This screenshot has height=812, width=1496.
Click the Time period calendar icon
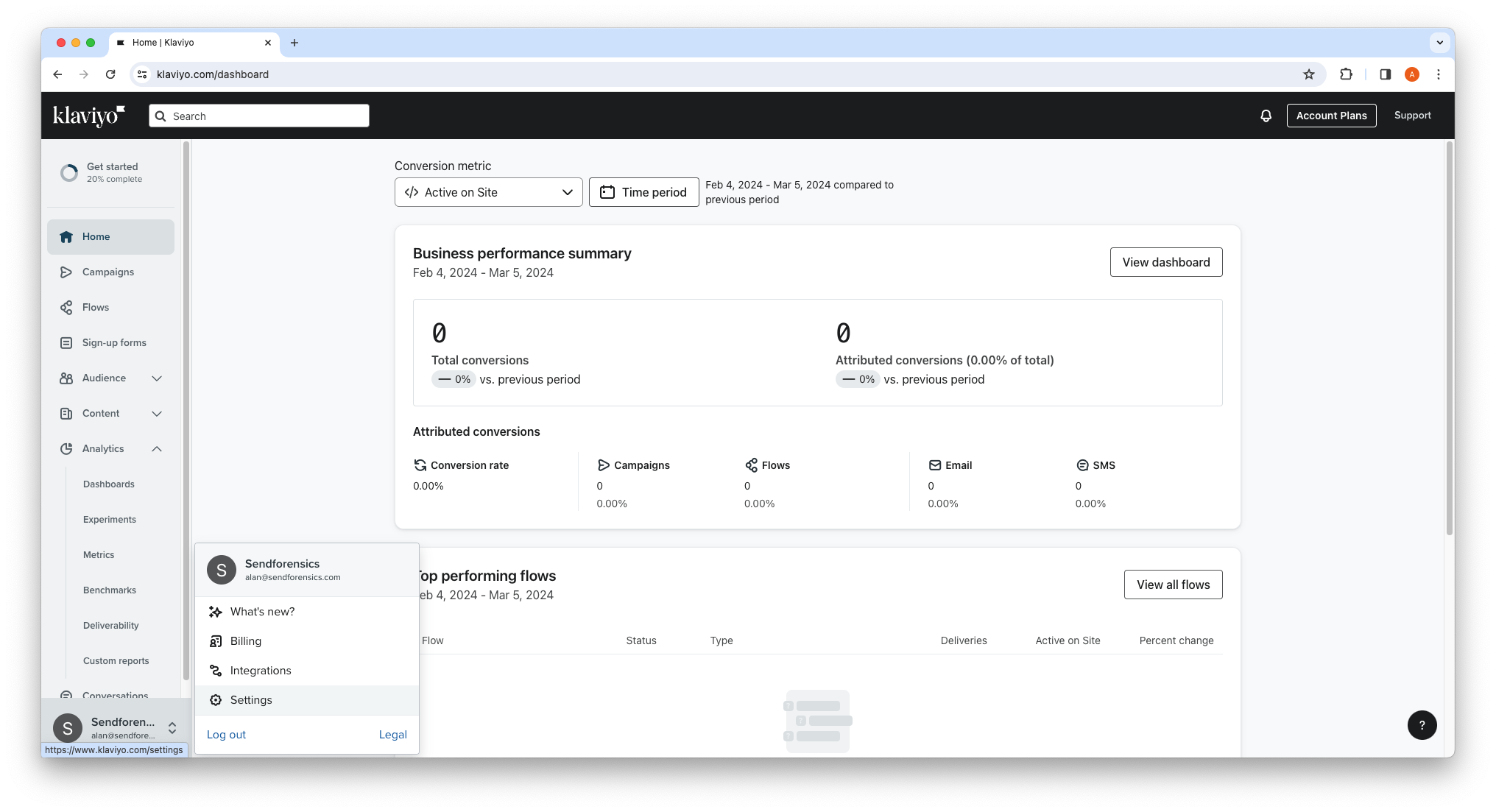click(607, 192)
